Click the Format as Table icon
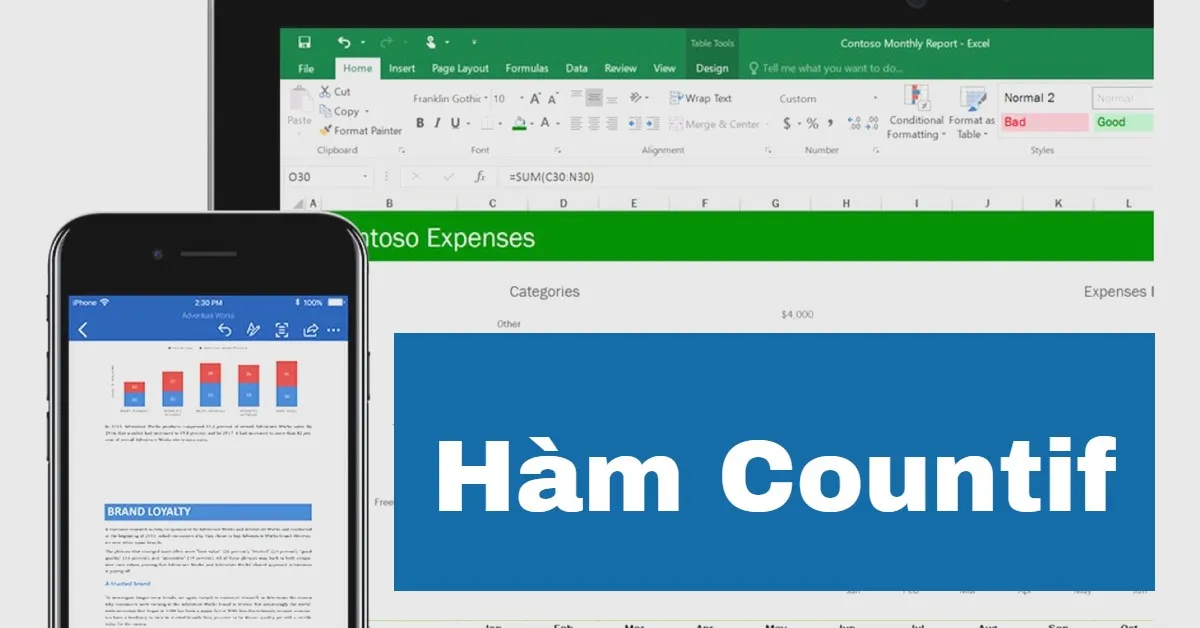The width and height of the screenshot is (1200, 628). tap(971, 115)
